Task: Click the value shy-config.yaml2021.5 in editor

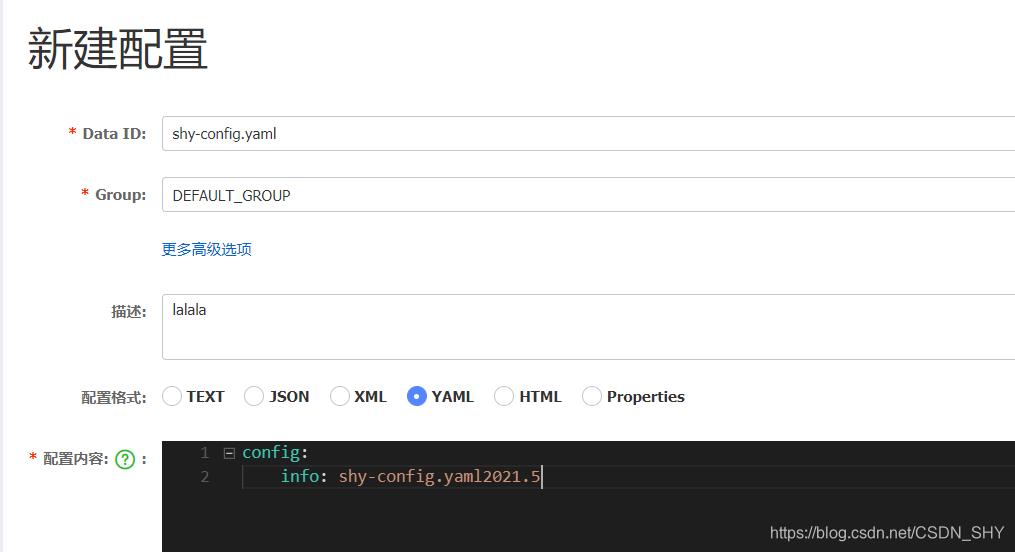Action: click(440, 477)
